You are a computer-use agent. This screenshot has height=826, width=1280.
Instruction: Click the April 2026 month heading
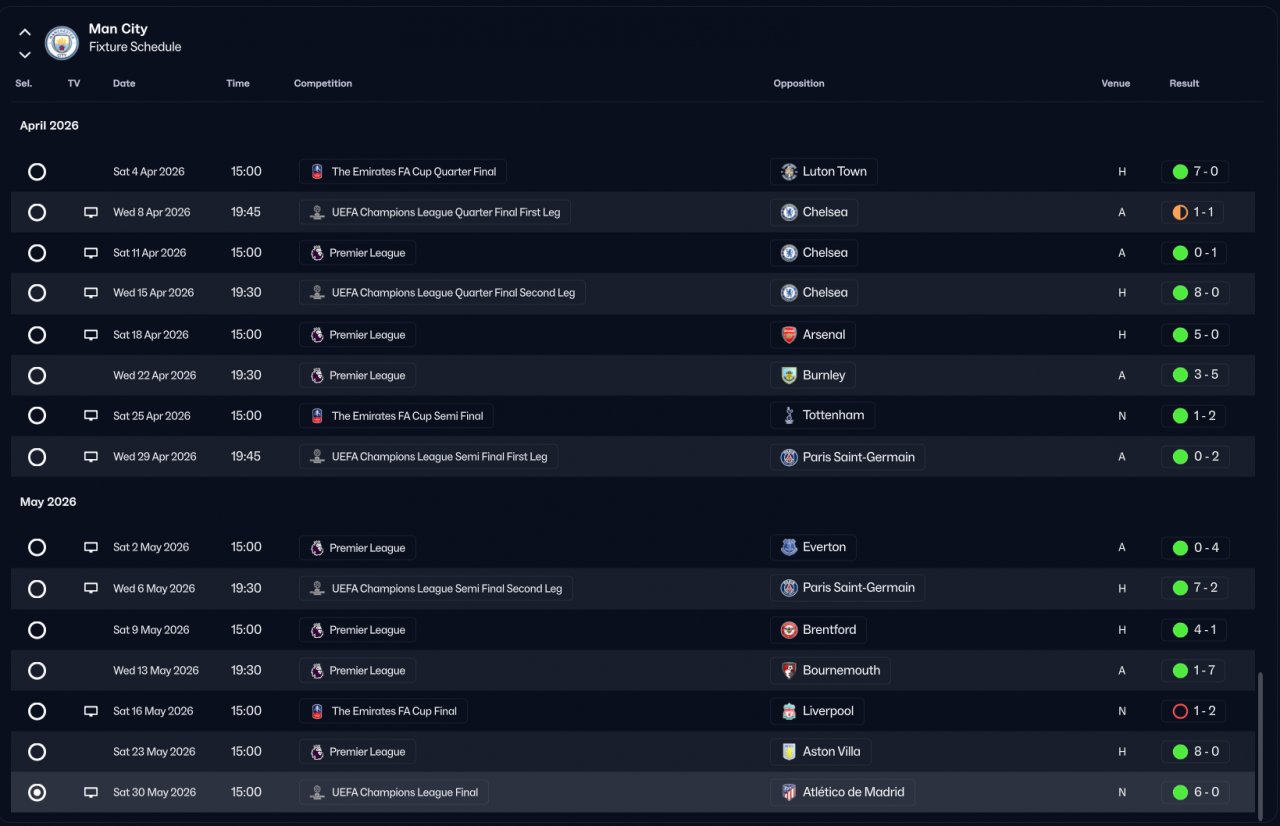[x=49, y=126]
